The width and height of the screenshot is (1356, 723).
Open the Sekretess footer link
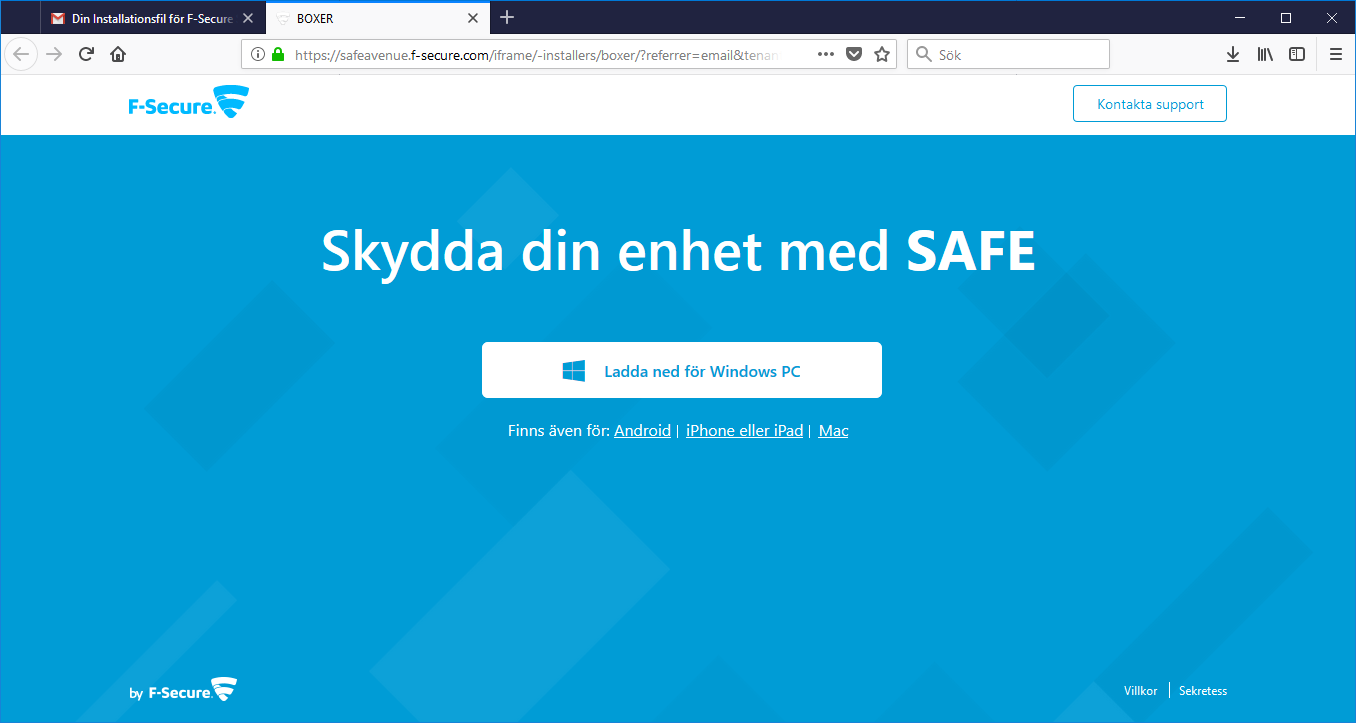tap(1203, 691)
